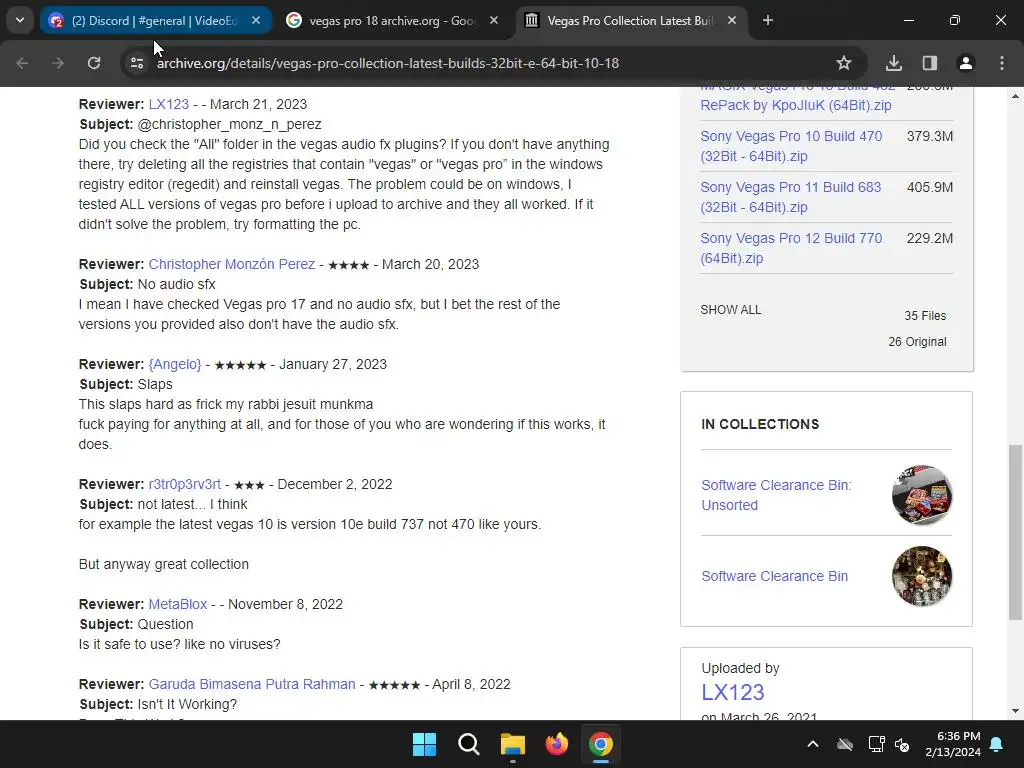The width and height of the screenshot is (1024, 768).
Task: Close the Google search tab
Action: click(494, 20)
